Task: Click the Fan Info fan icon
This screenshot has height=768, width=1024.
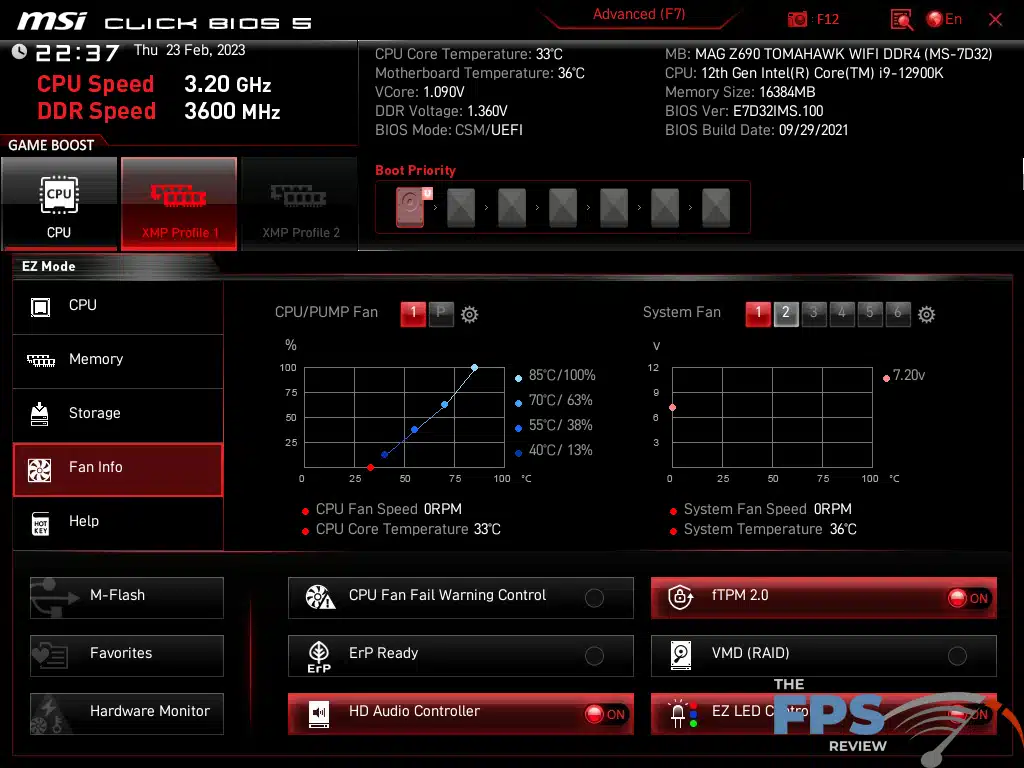Action: pyautogui.click(x=39, y=470)
